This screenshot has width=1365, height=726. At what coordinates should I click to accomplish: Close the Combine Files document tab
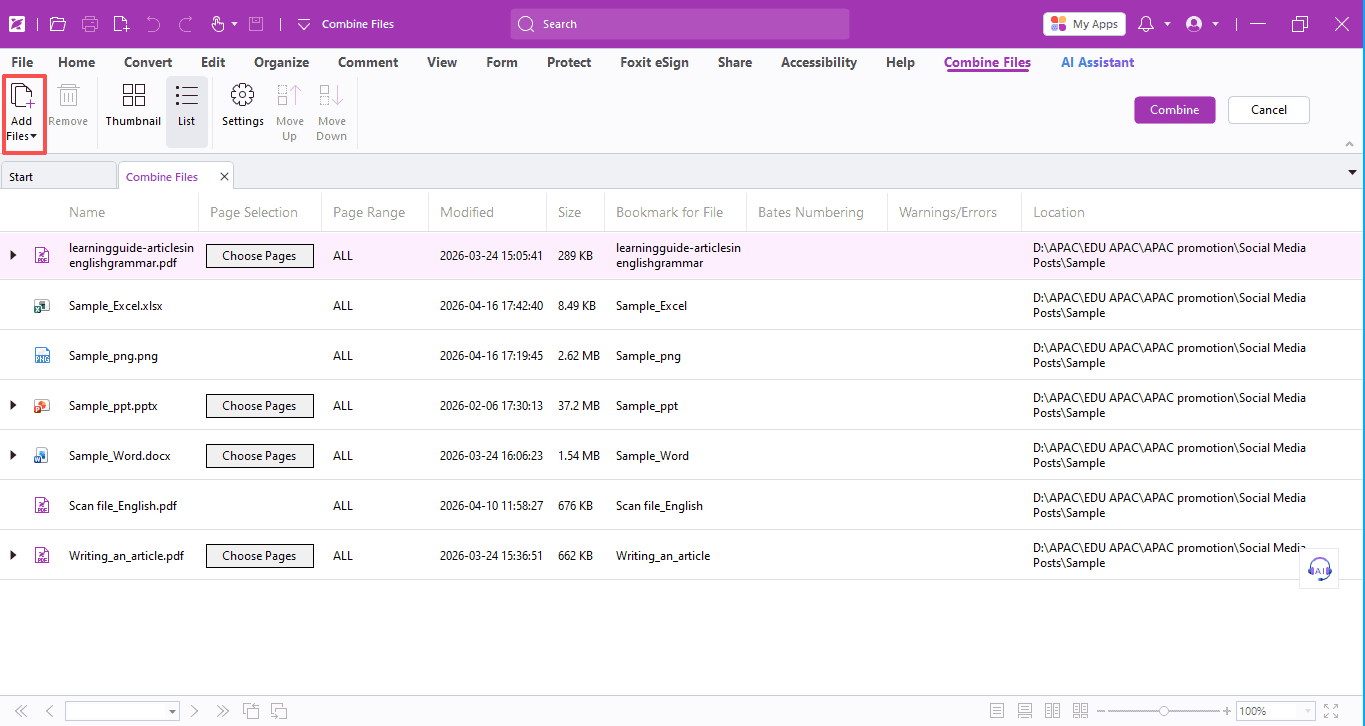click(225, 176)
